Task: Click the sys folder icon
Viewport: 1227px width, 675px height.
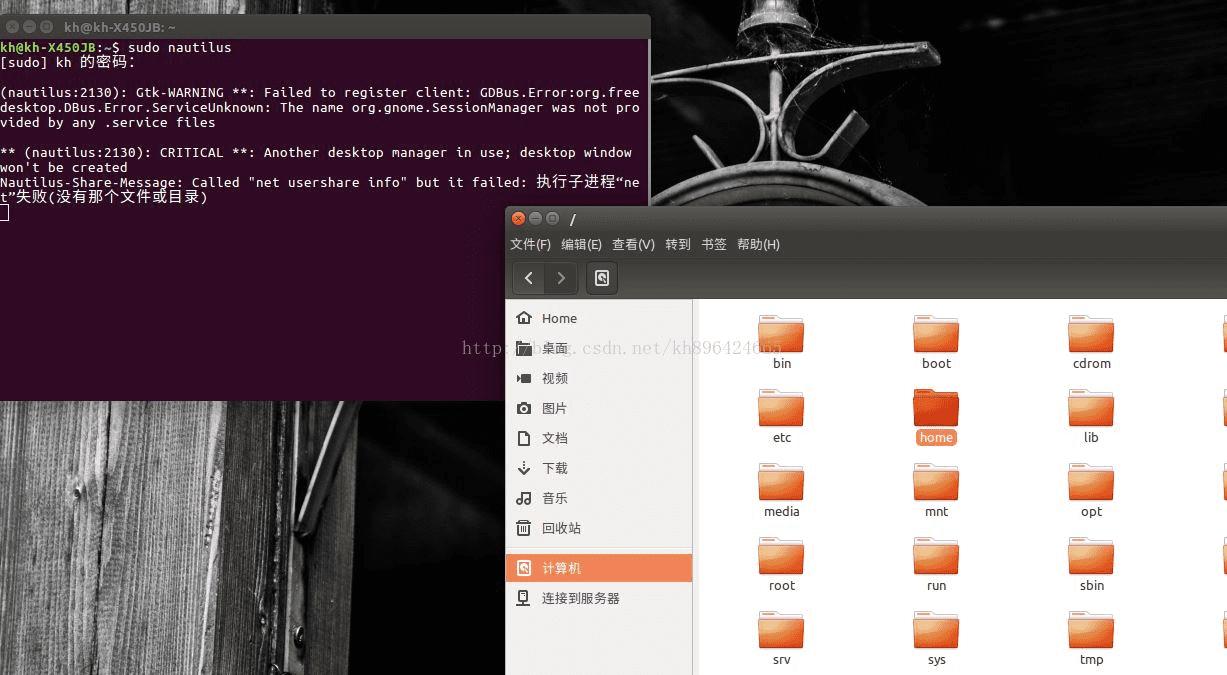Action: (936, 630)
